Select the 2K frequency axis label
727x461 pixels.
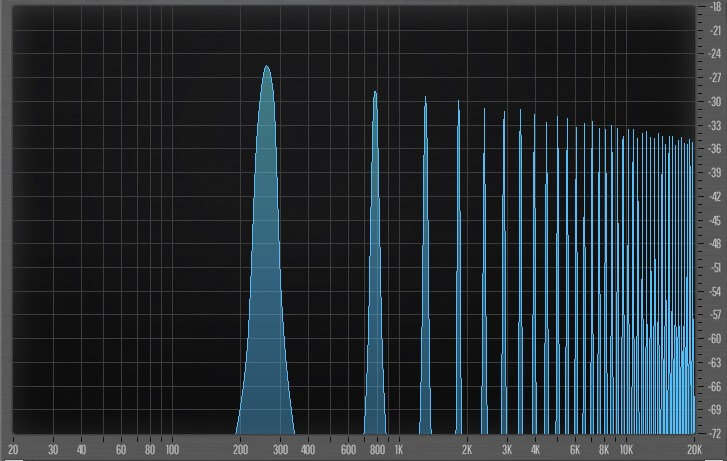pyautogui.click(x=467, y=451)
